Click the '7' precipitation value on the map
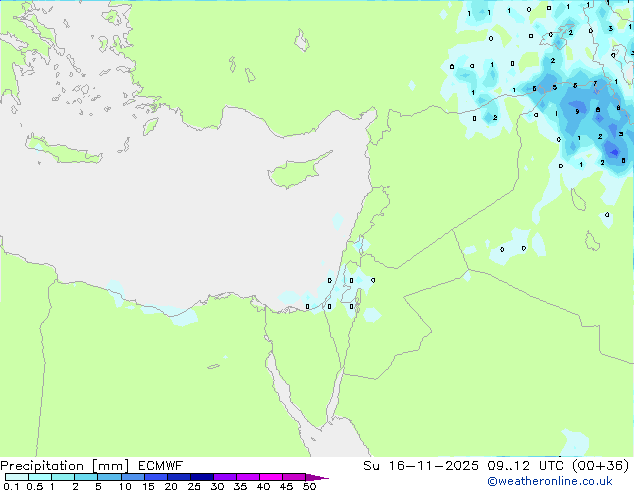 595,84
